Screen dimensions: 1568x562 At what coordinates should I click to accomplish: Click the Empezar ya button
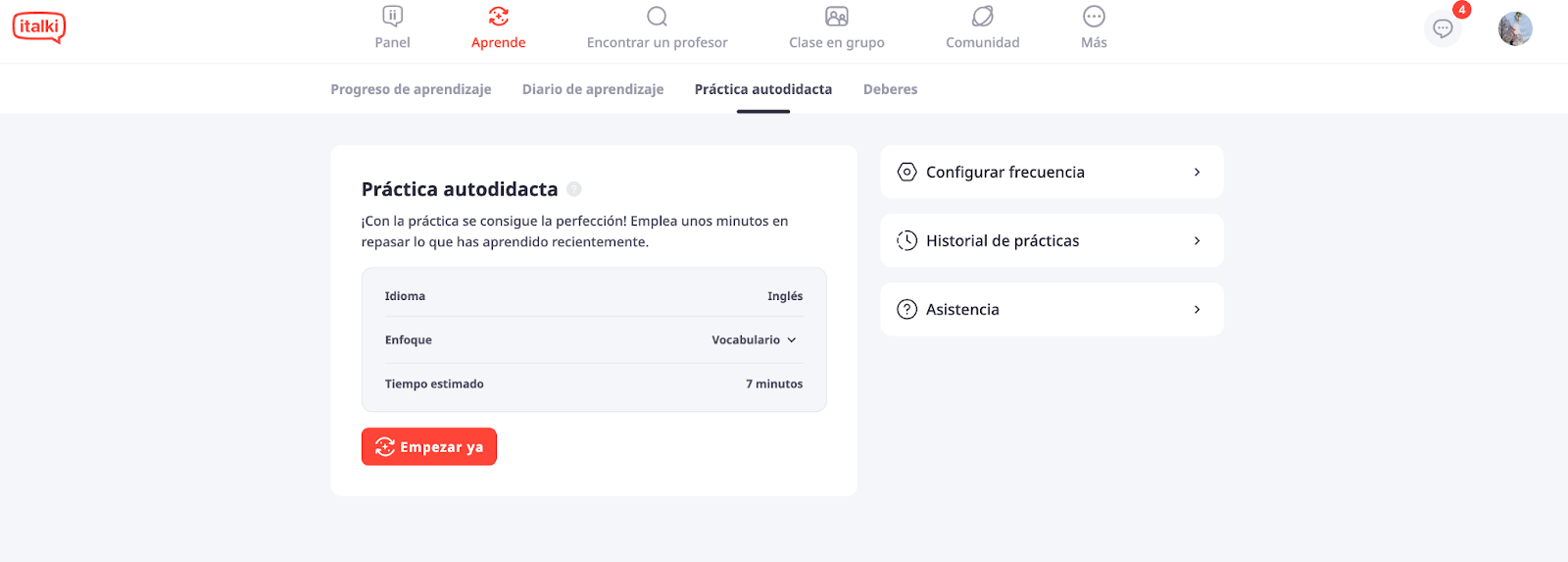pyautogui.click(x=429, y=446)
